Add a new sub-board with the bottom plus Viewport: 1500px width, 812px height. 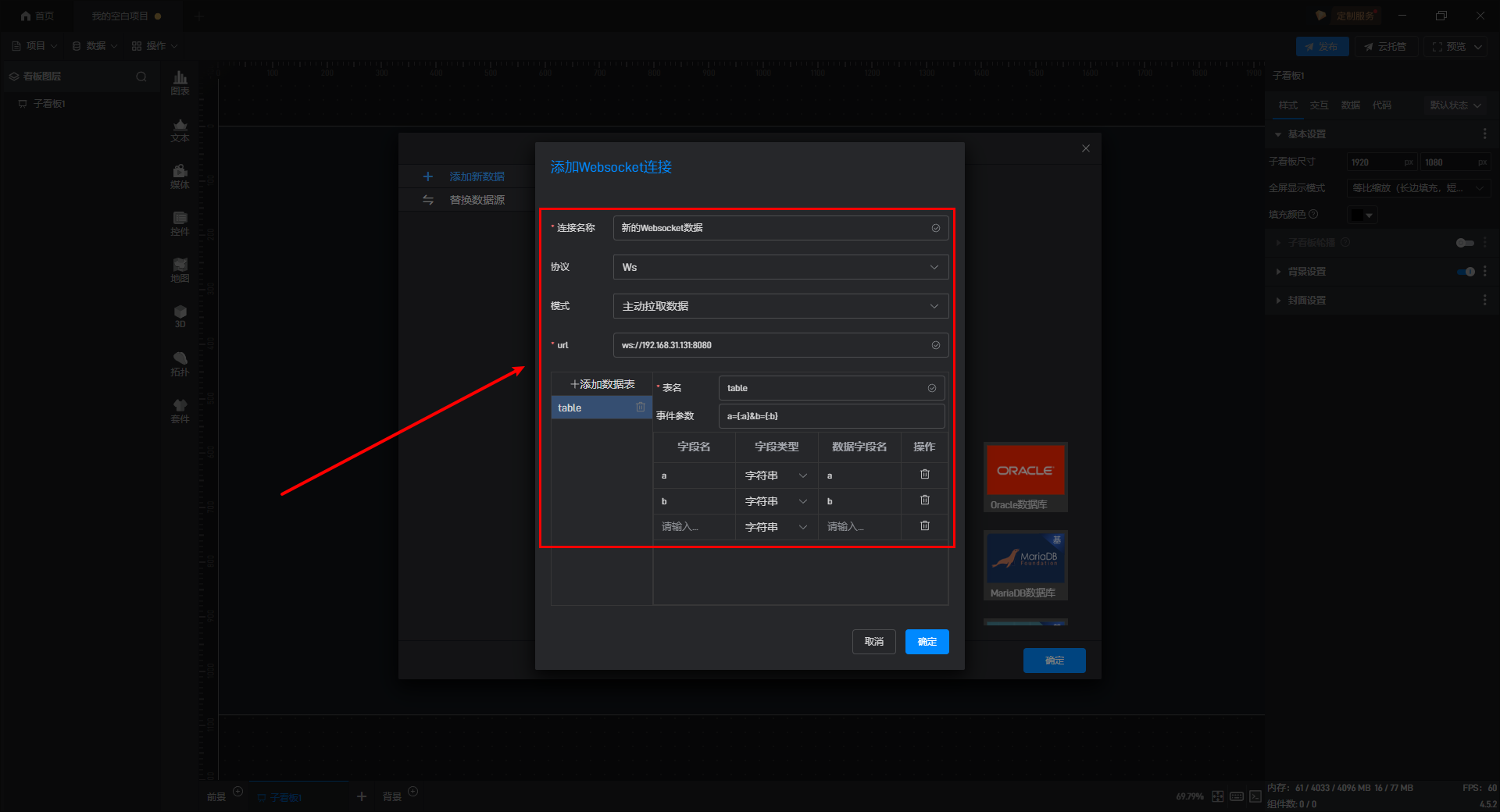(x=362, y=796)
